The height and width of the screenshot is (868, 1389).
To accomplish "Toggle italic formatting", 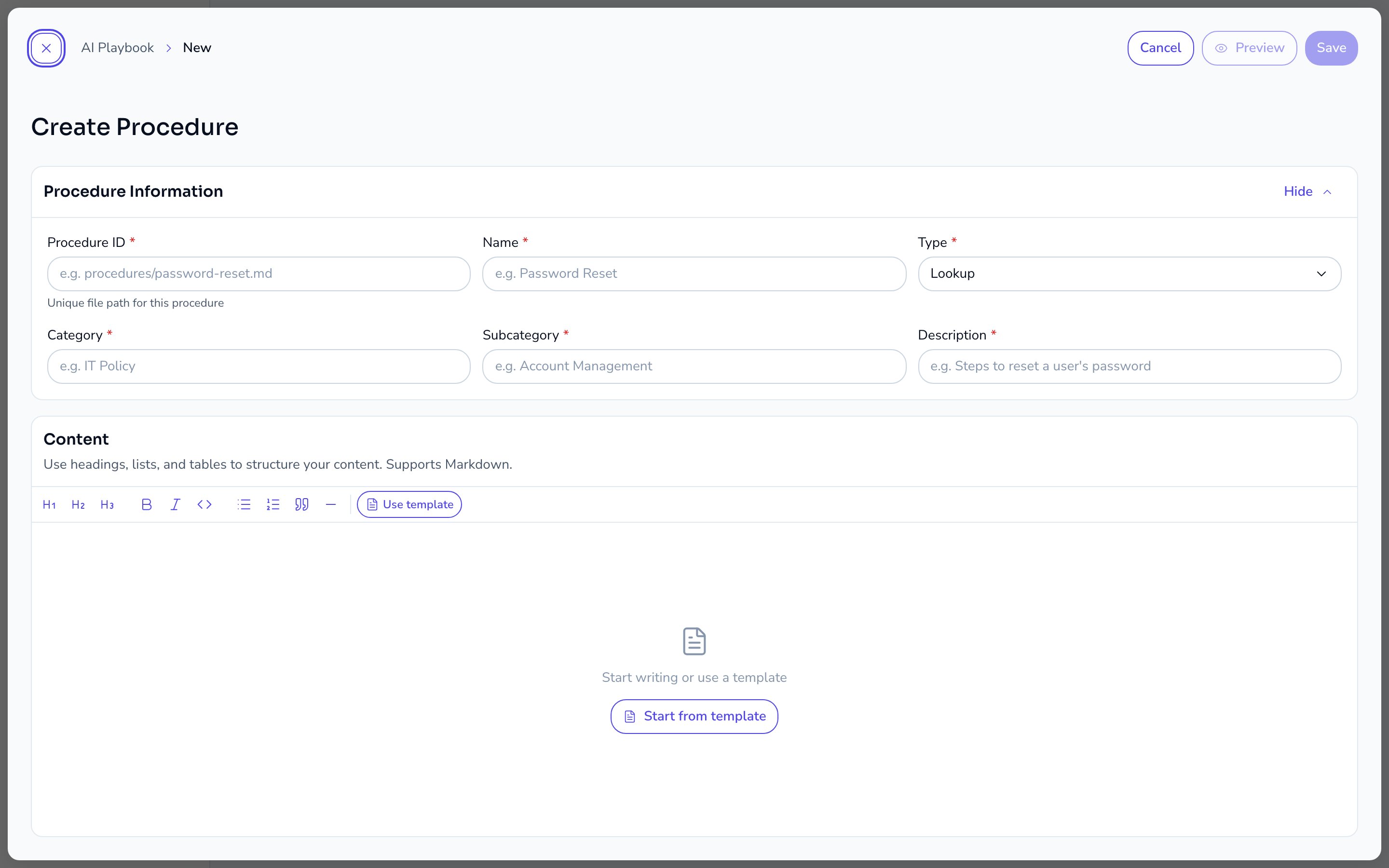I will coord(176,504).
